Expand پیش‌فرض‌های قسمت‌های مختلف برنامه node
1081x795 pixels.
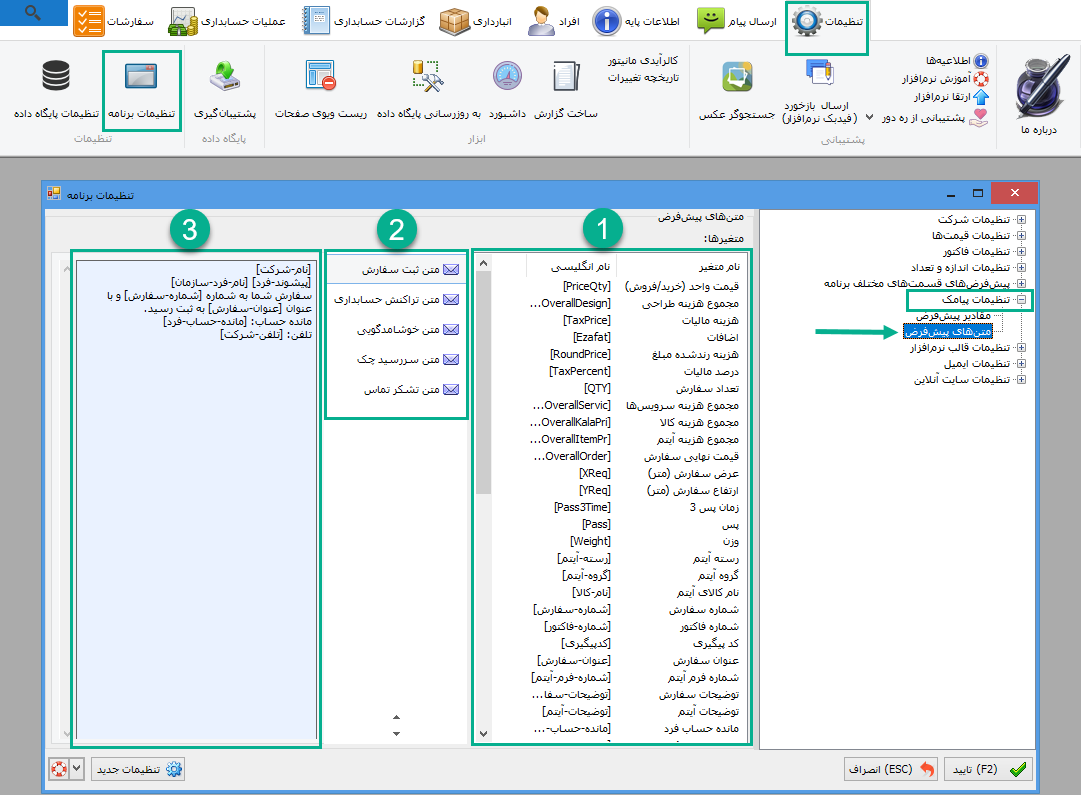click(x=1021, y=283)
